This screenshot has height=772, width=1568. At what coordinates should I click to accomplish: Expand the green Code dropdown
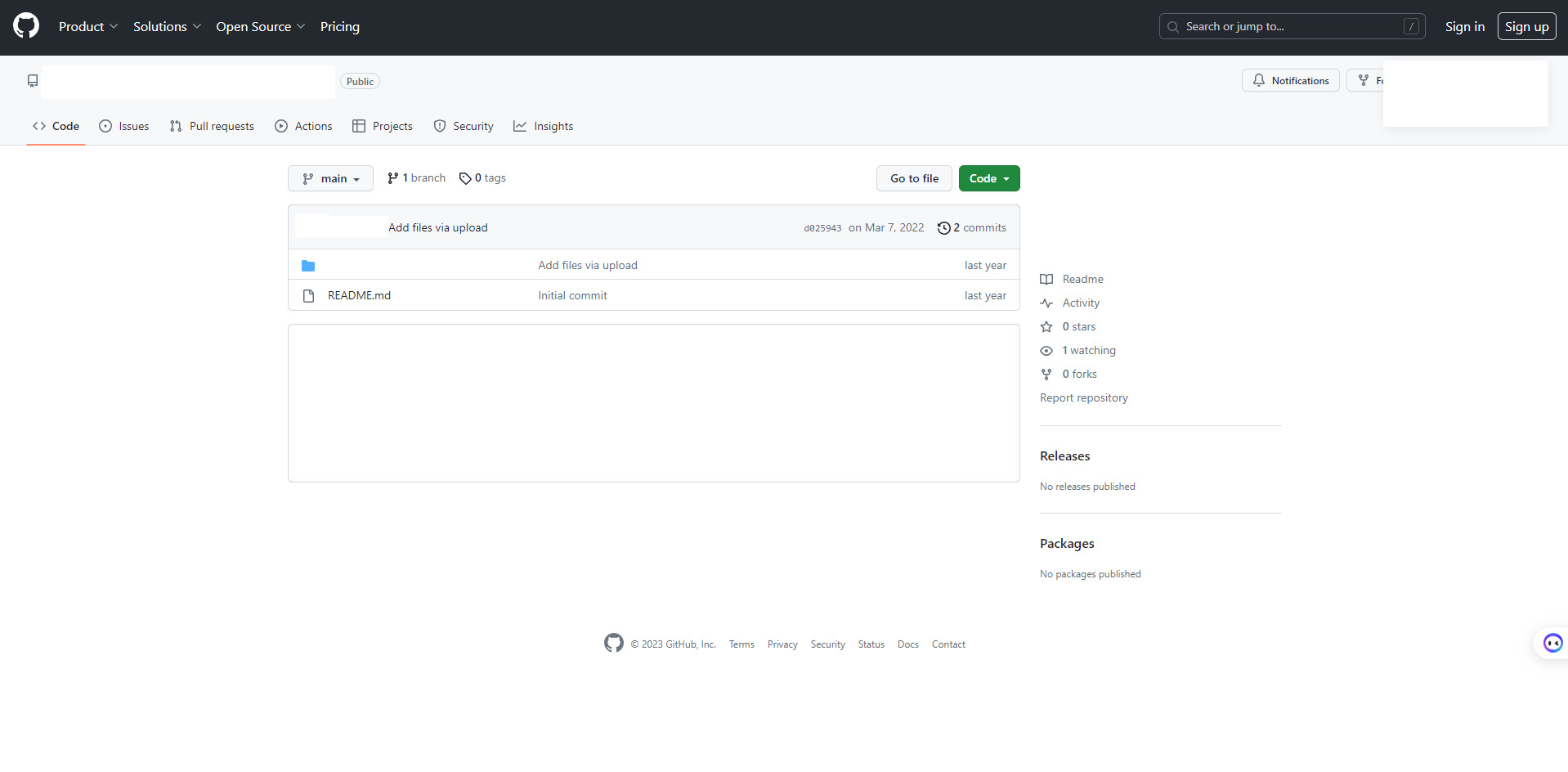pyautogui.click(x=989, y=178)
